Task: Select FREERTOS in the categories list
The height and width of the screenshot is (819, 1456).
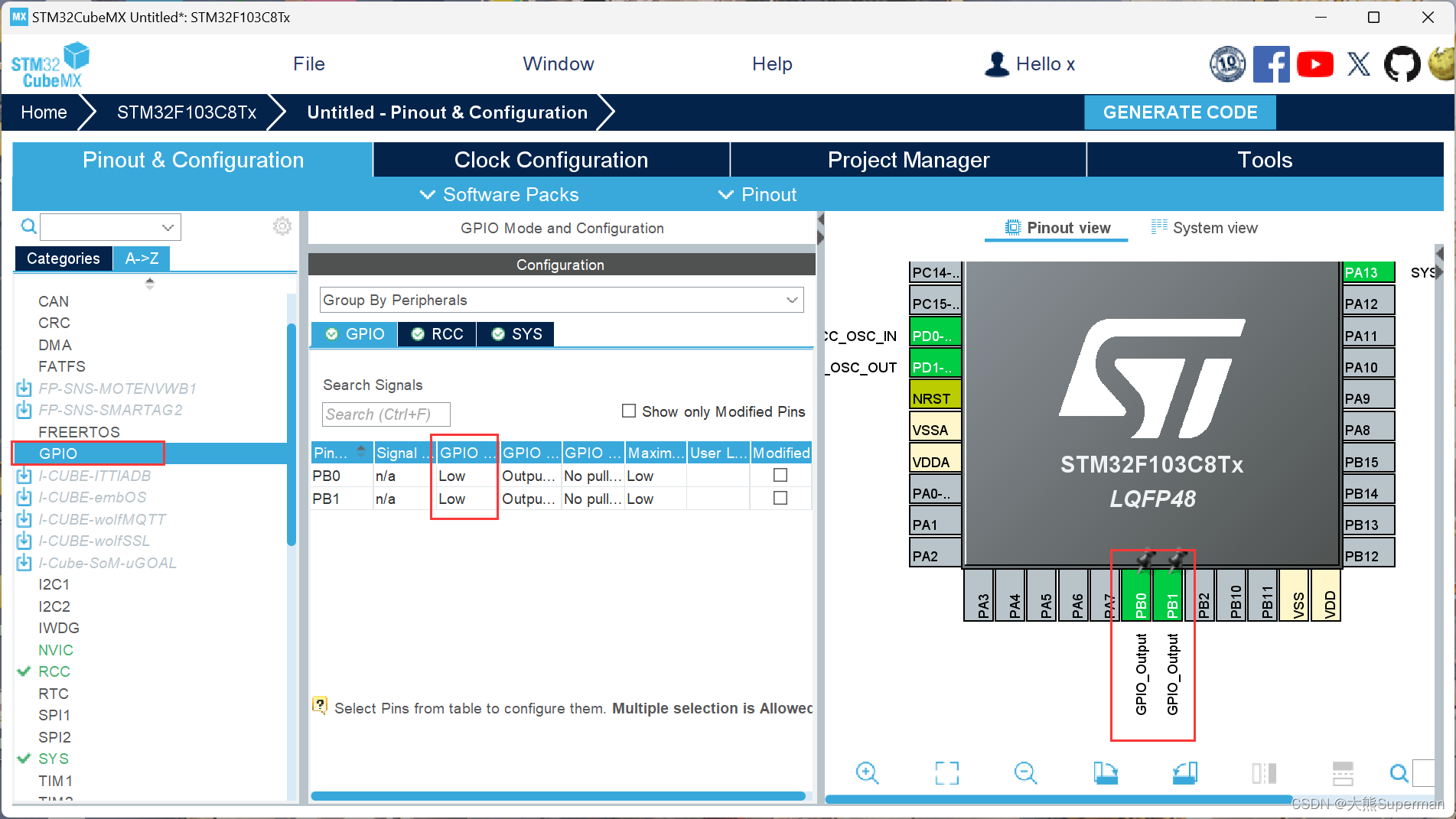Action: (x=79, y=432)
